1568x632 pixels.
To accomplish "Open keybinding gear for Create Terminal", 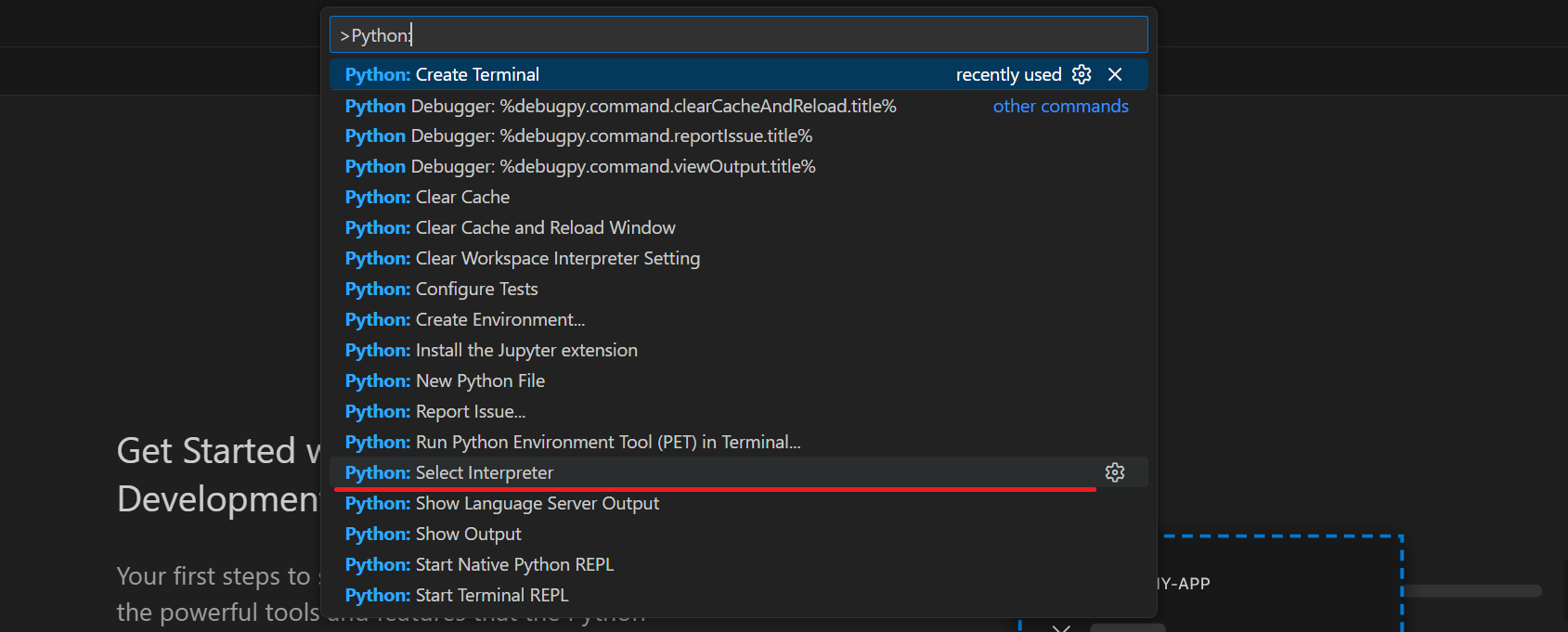I will [x=1082, y=74].
